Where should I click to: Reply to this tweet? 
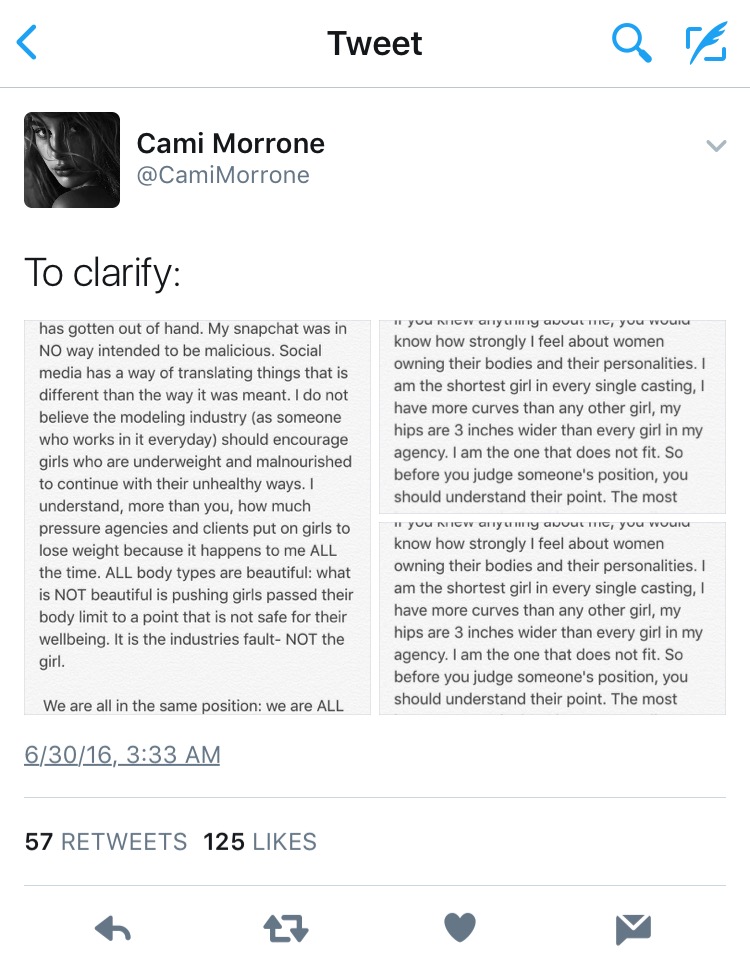coord(113,929)
